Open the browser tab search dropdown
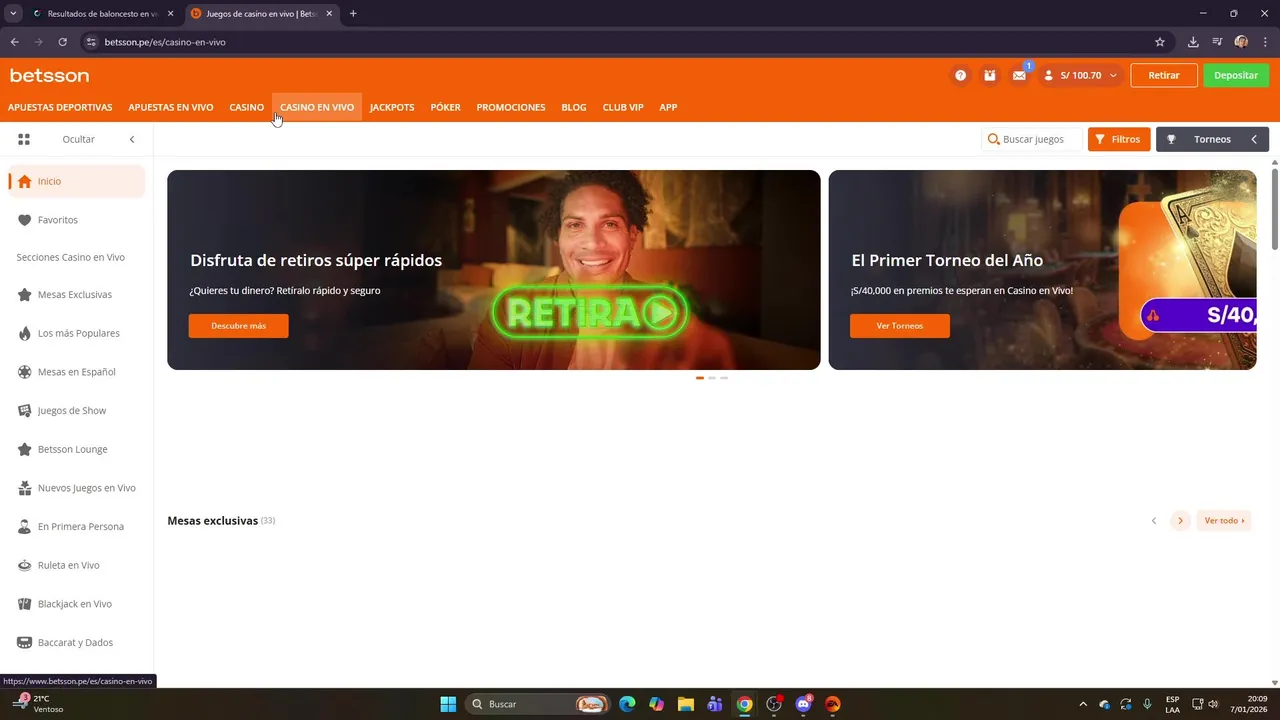 pyautogui.click(x=13, y=14)
